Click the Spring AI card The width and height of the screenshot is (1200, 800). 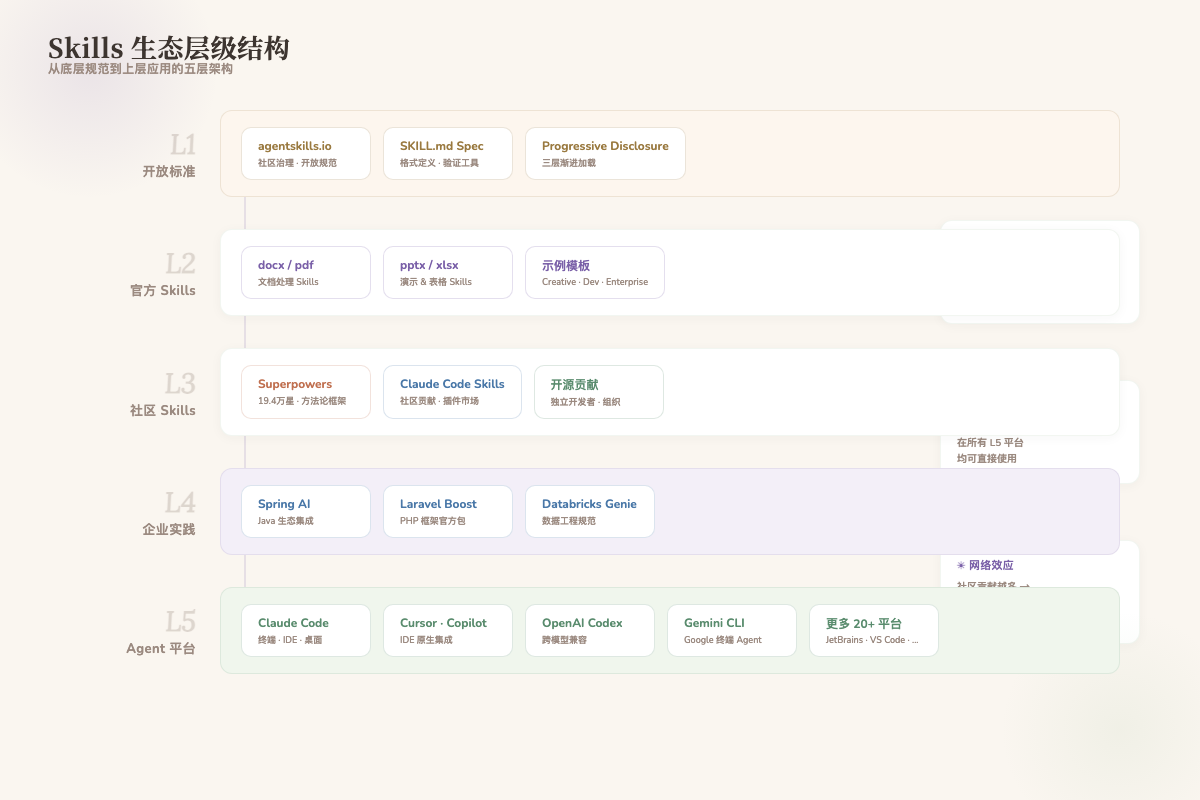click(306, 511)
